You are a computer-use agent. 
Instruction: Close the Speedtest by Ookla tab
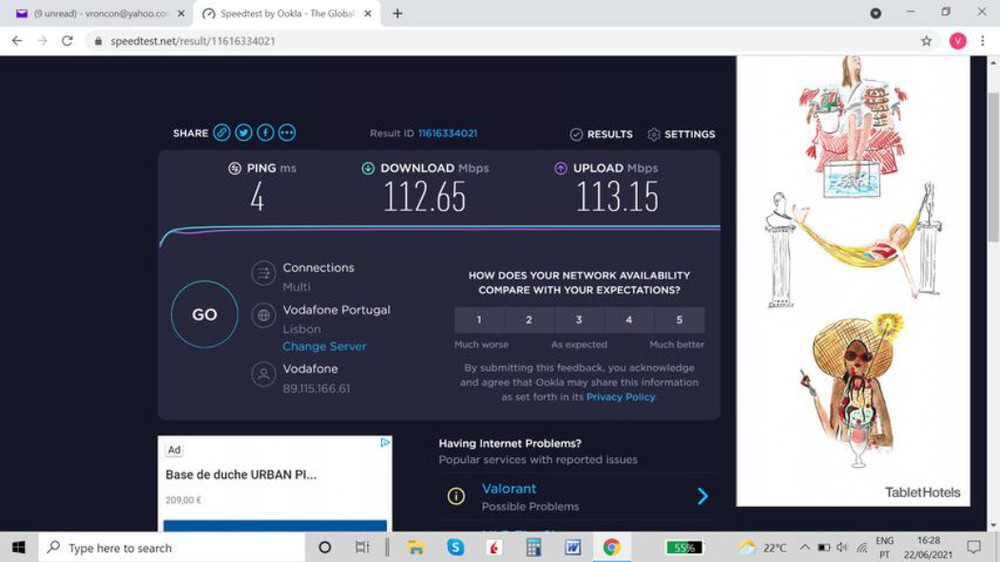tap(368, 13)
